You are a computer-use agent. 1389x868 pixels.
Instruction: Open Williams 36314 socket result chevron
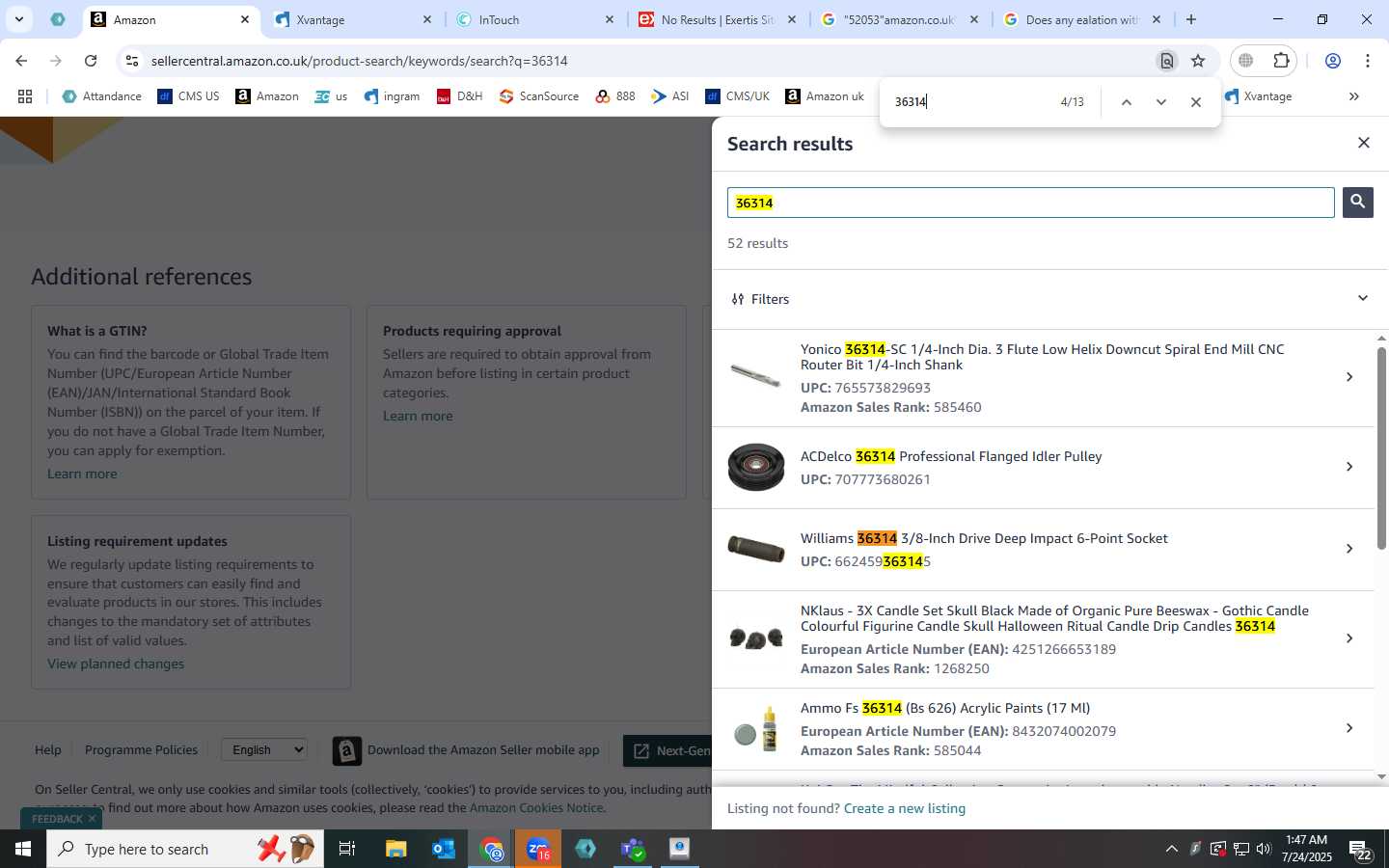1348,549
